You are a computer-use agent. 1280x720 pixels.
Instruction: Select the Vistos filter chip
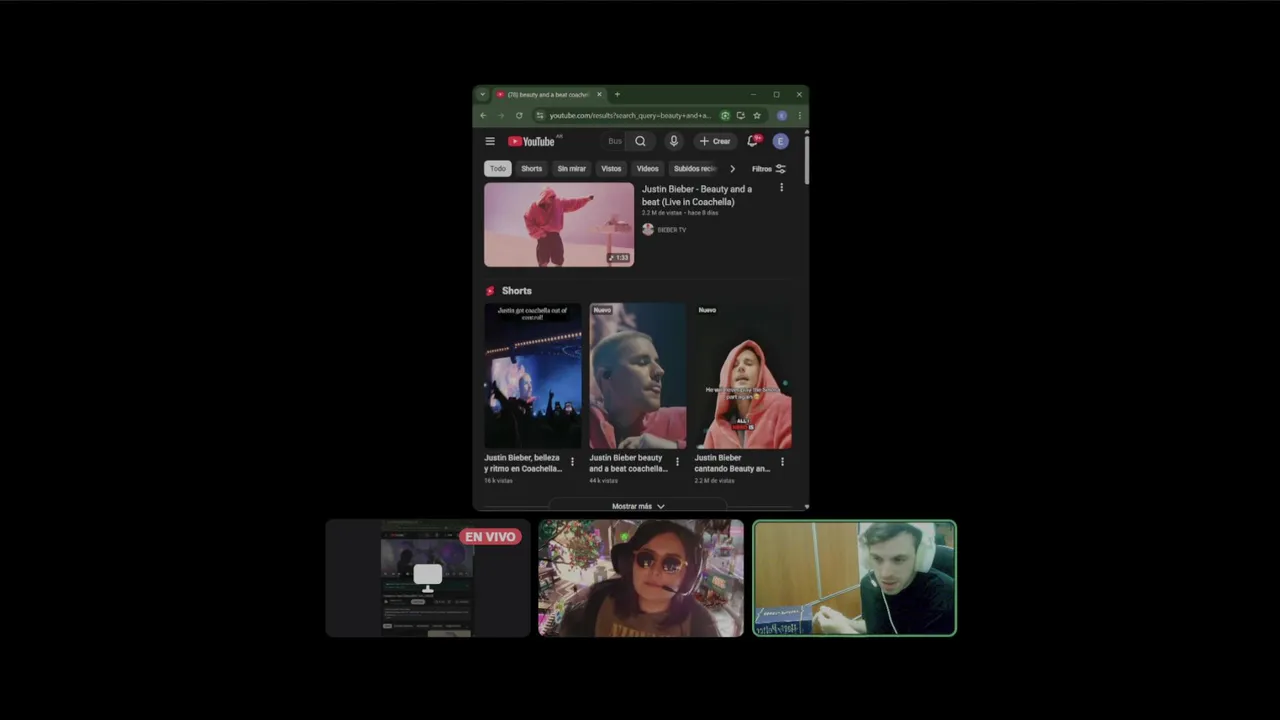611,168
